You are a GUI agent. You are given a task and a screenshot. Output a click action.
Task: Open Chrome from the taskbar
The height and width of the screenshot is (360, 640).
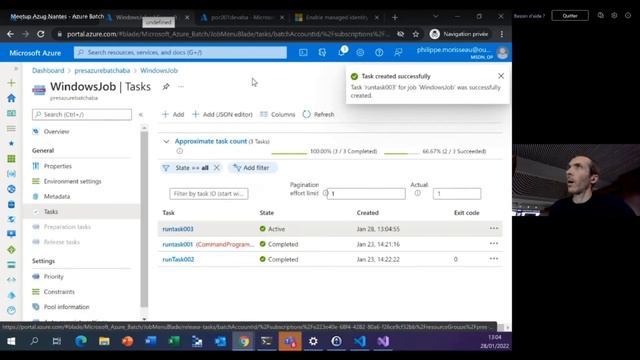244,341
